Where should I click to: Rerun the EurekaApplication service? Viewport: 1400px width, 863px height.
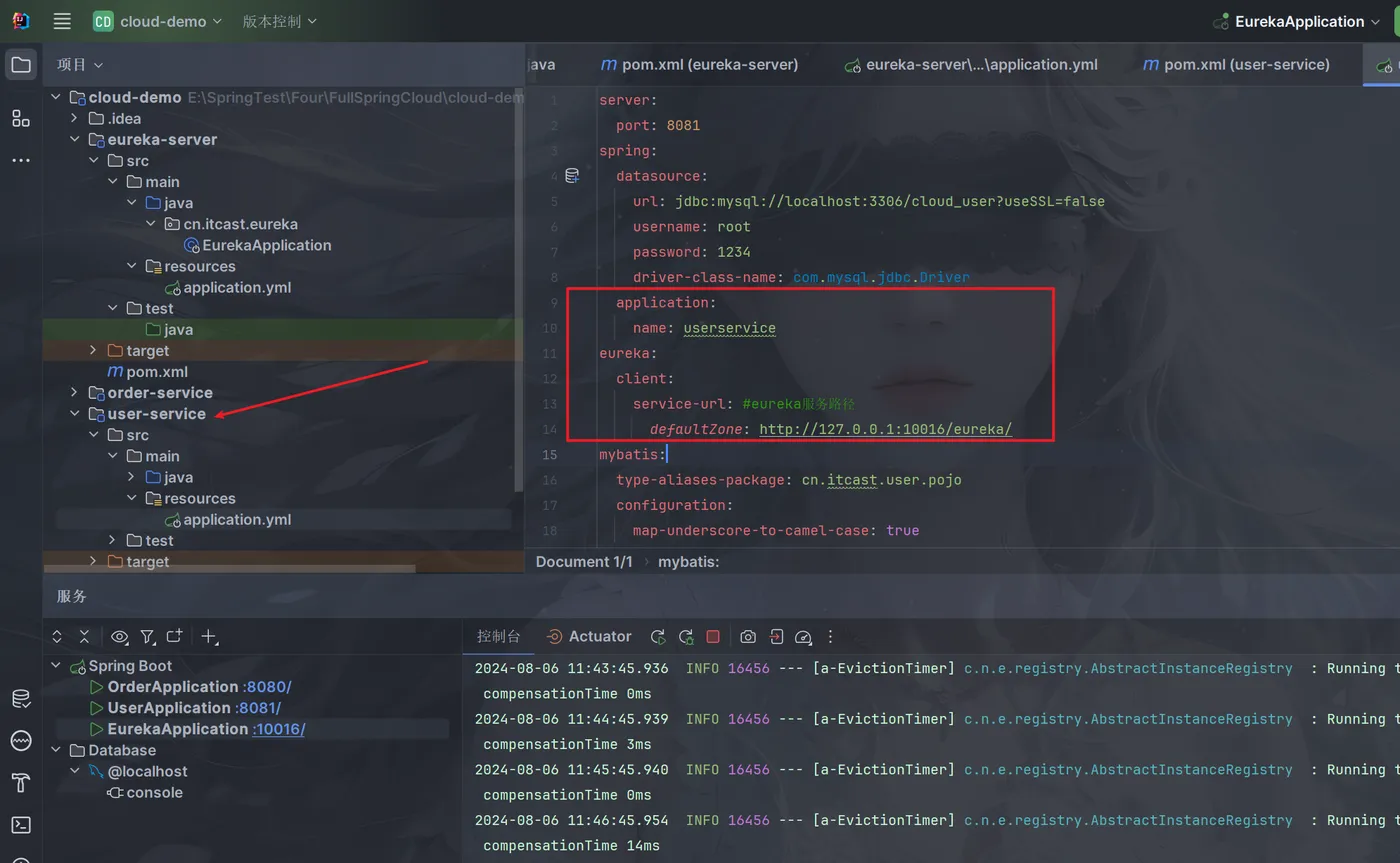coord(658,636)
